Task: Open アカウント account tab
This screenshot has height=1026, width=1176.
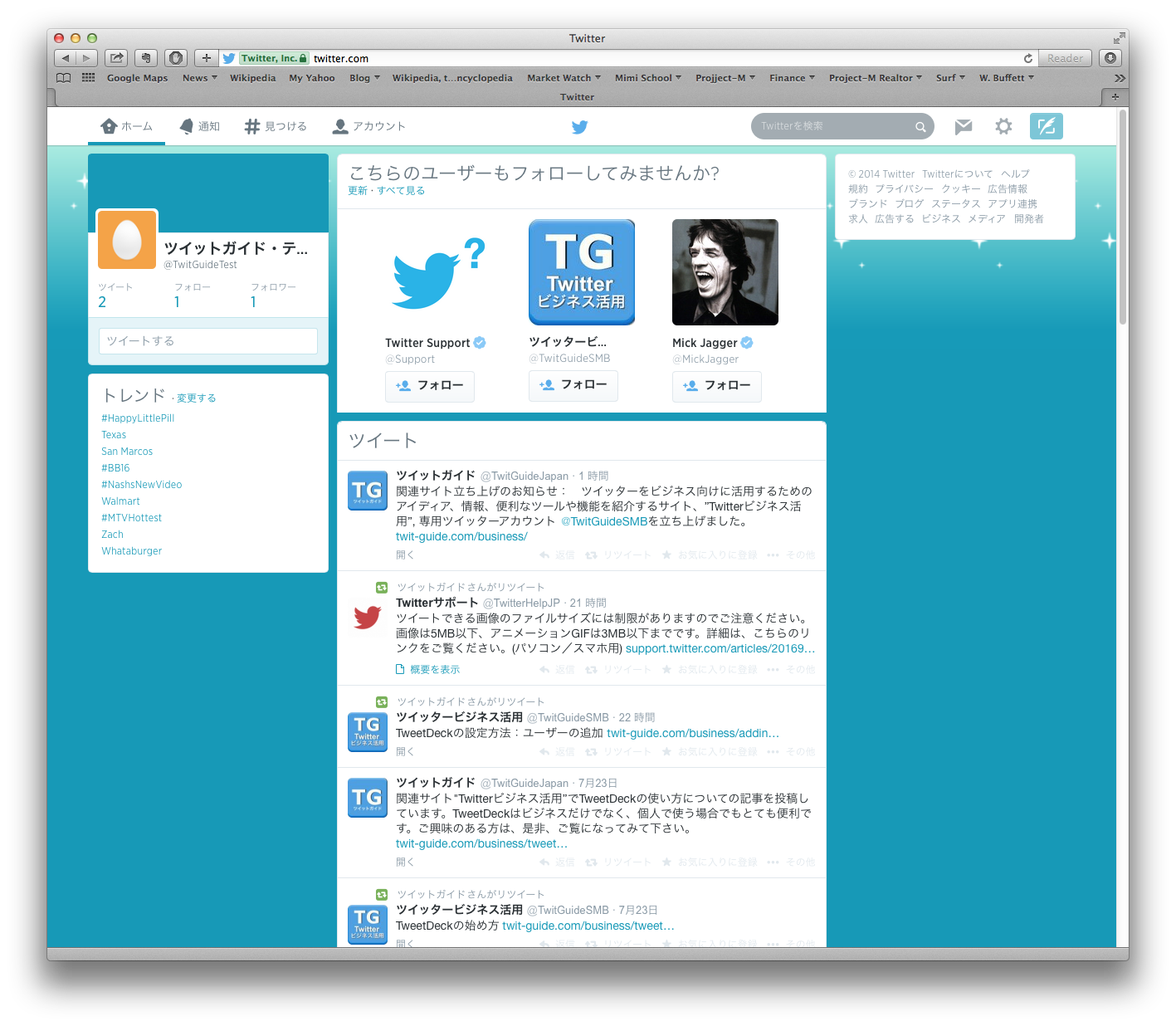Action: (x=369, y=126)
